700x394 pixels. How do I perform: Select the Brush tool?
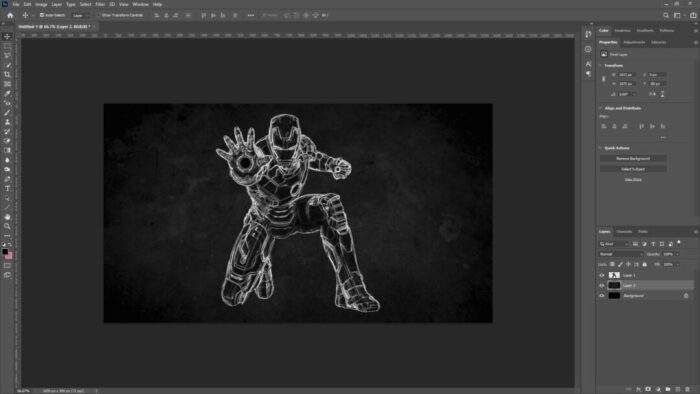point(7,112)
